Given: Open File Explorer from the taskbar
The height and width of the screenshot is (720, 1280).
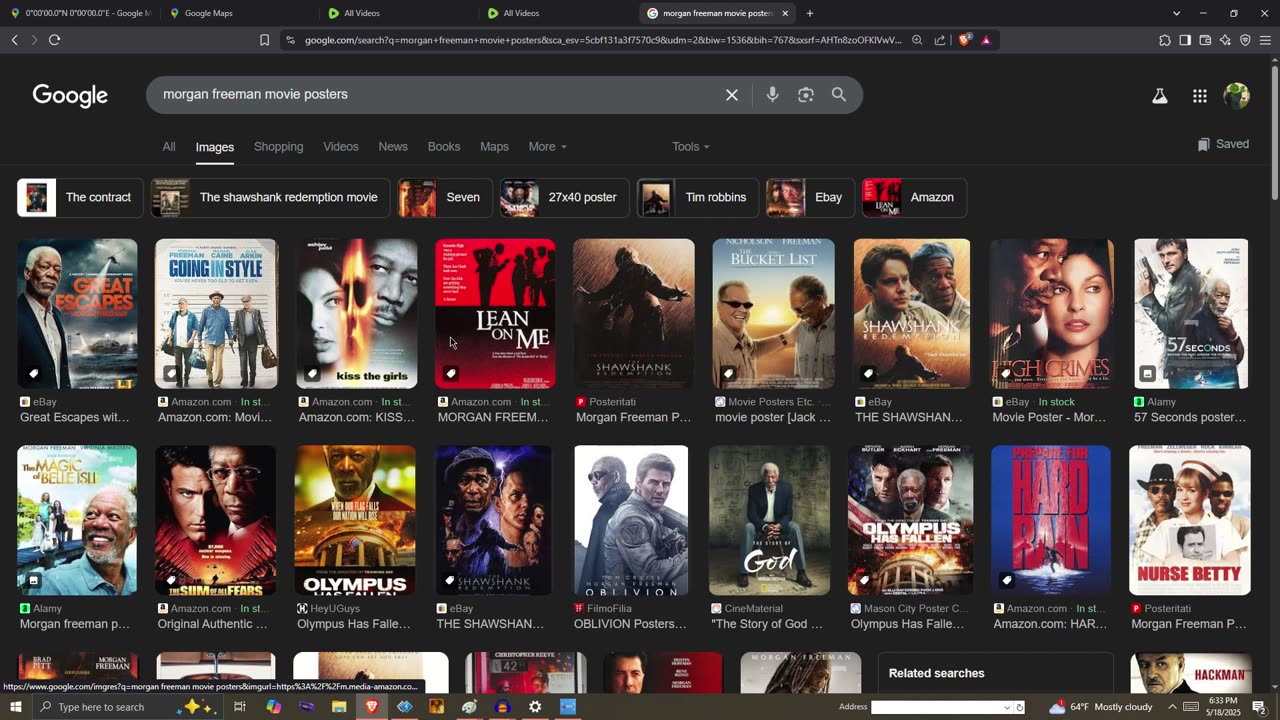Looking at the screenshot, I should (x=339, y=707).
